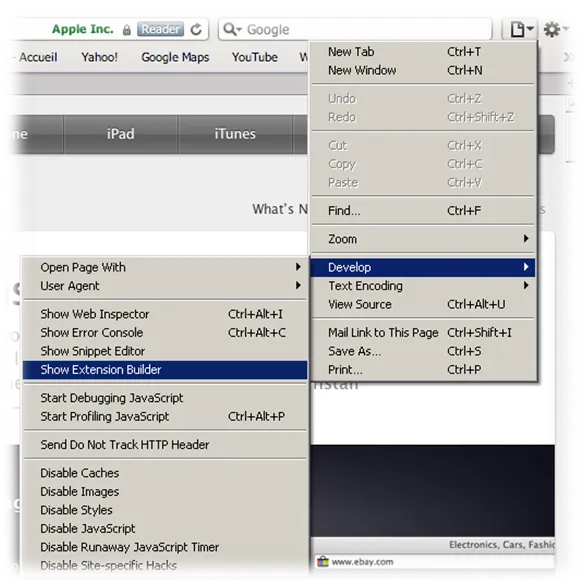Toggle Disable Styles option
Viewport: 584px width, 580px height.
[165, 510]
